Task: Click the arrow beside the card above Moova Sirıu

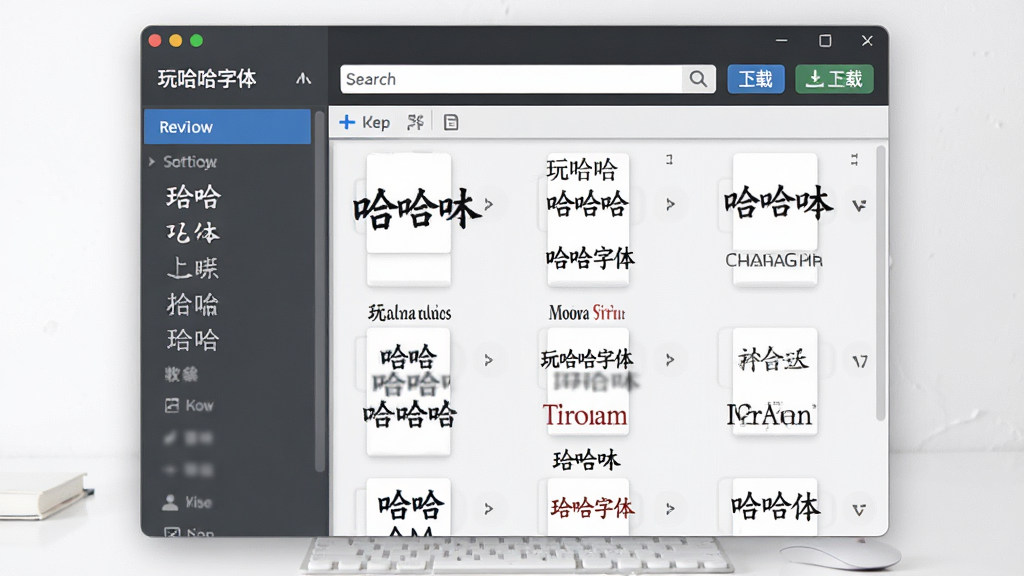Action: (x=670, y=204)
